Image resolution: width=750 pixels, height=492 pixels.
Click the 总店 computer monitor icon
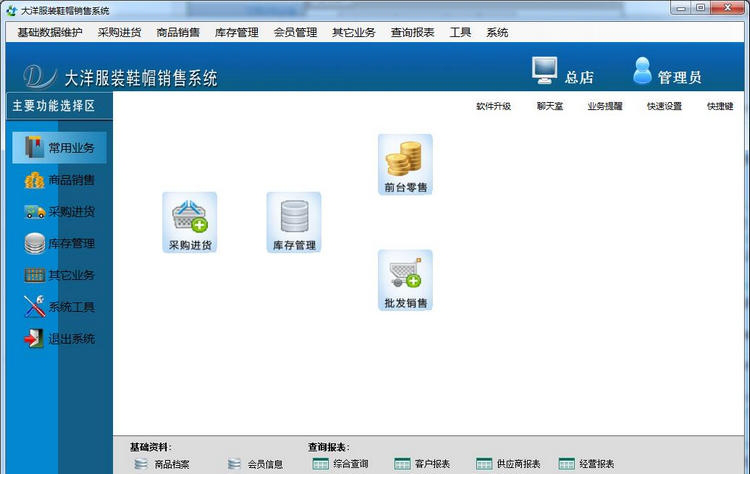(x=544, y=71)
